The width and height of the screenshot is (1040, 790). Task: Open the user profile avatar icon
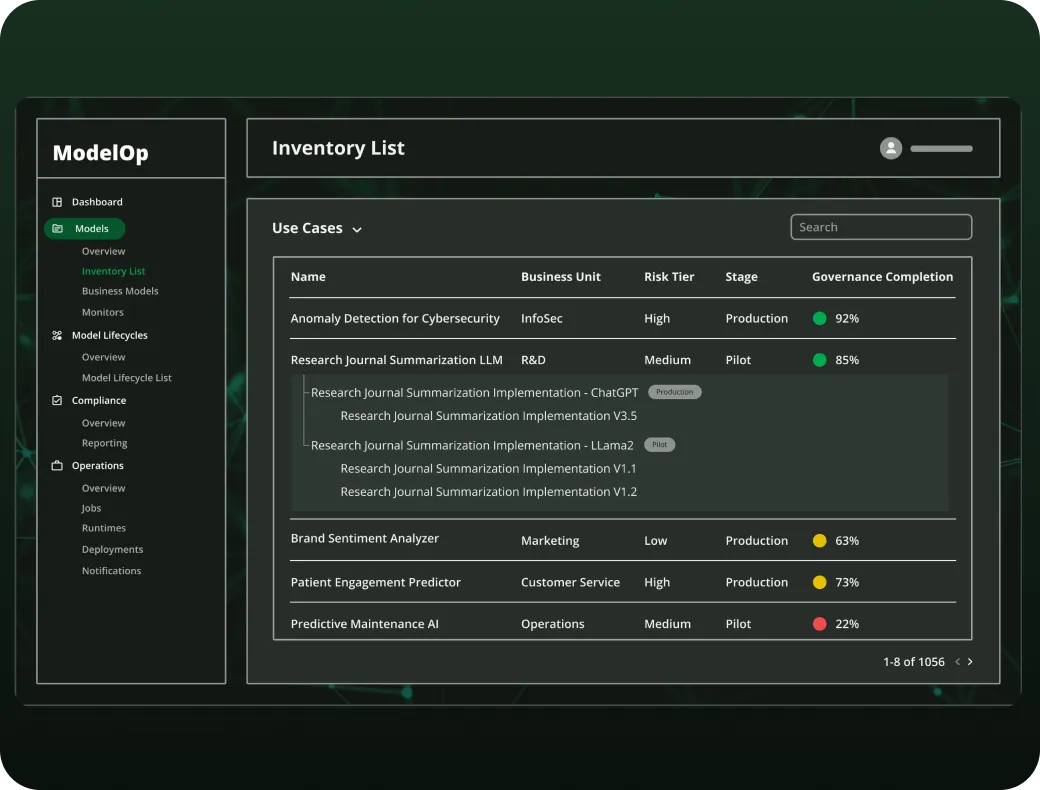click(x=891, y=147)
